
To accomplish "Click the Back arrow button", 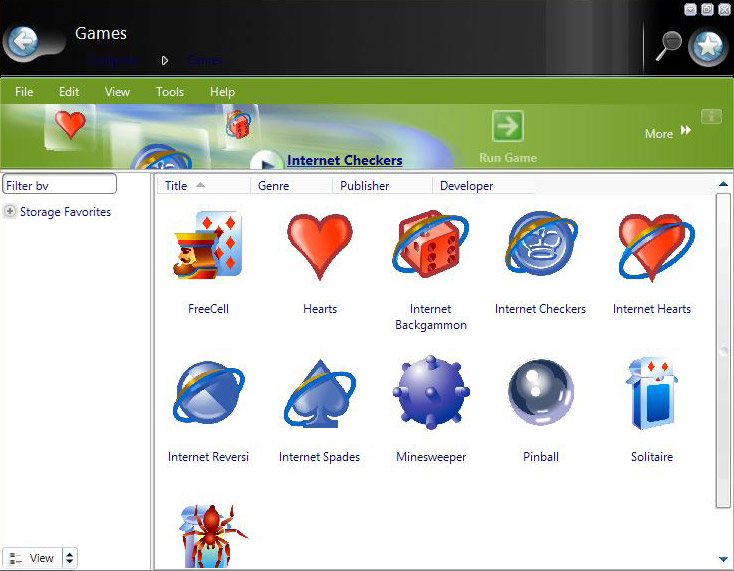I will pyautogui.click(x=22, y=43).
